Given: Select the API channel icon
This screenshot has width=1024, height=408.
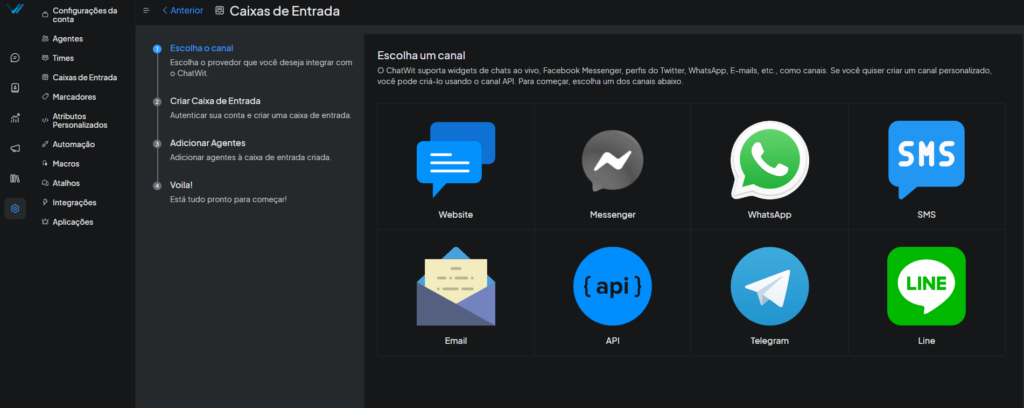Looking at the screenshot, I should (612, 287).
